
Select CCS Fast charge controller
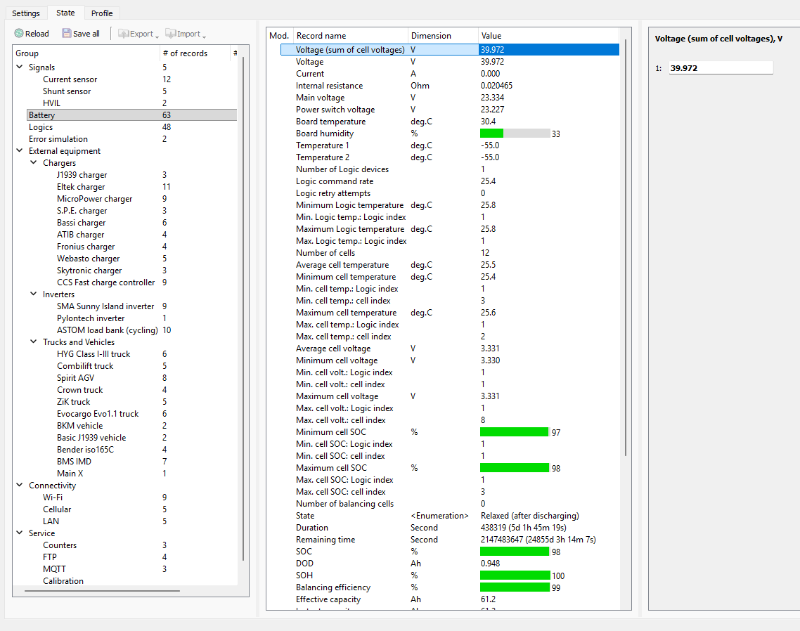(106, 282)
